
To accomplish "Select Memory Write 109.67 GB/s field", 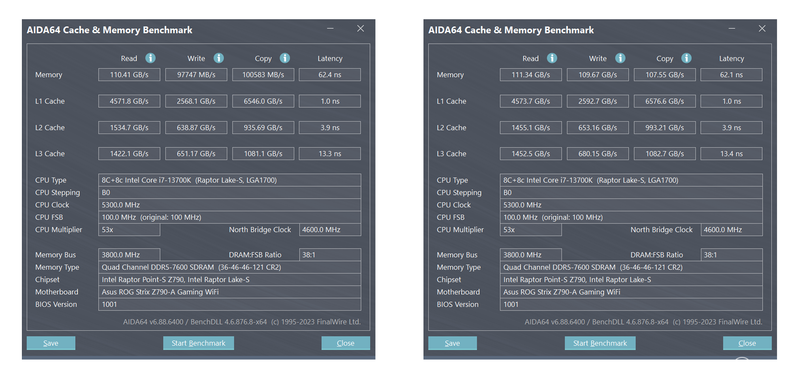I will 597,74.
